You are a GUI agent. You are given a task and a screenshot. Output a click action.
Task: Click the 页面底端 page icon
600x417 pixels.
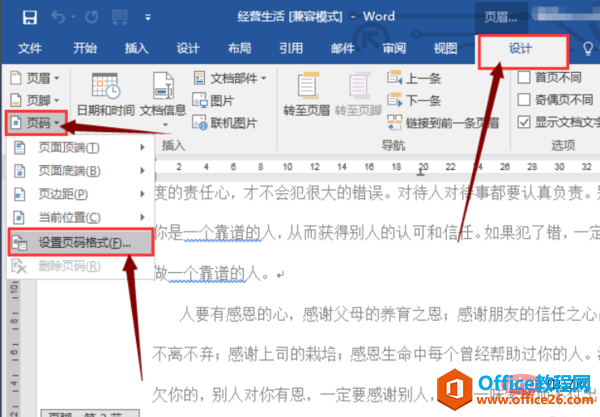coord(20,171)
